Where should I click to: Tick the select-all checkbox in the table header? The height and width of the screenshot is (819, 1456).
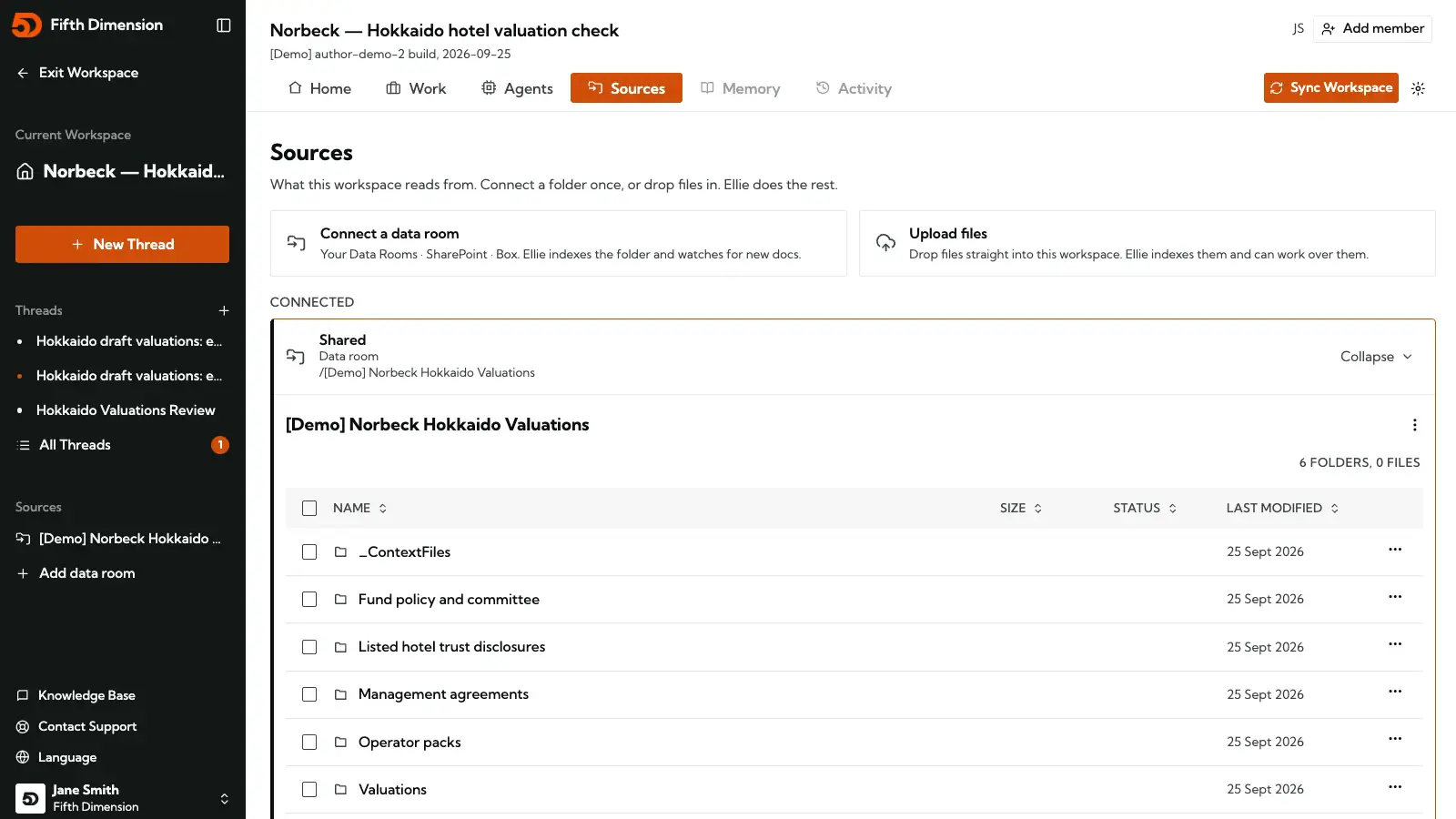pos(309,508)
